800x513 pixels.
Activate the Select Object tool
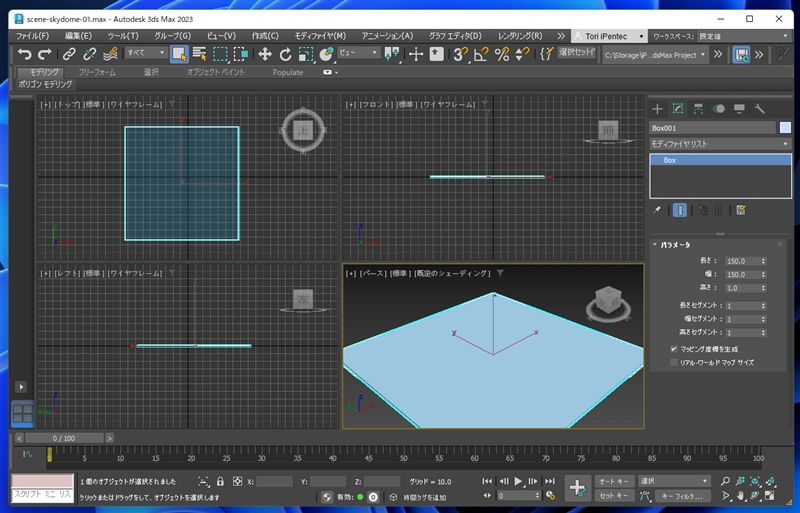coord(179,54)
